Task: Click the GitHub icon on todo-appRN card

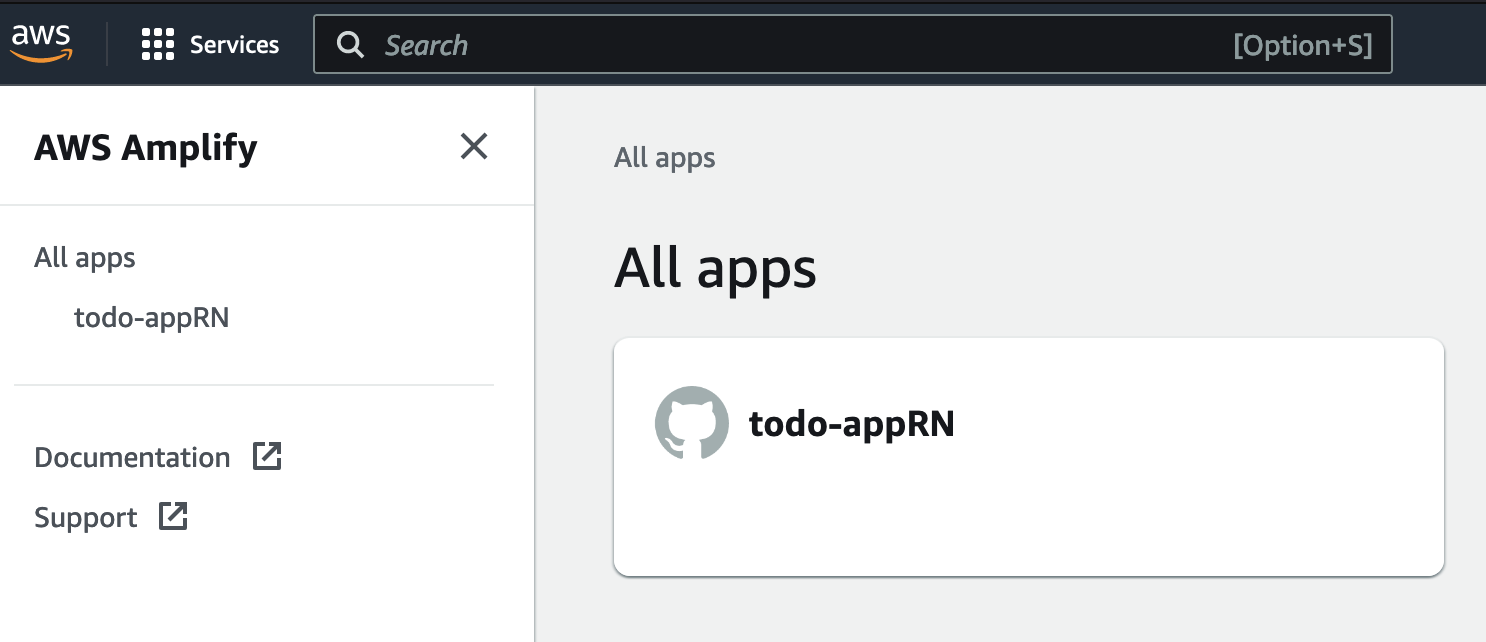Action: click(692, 423)
